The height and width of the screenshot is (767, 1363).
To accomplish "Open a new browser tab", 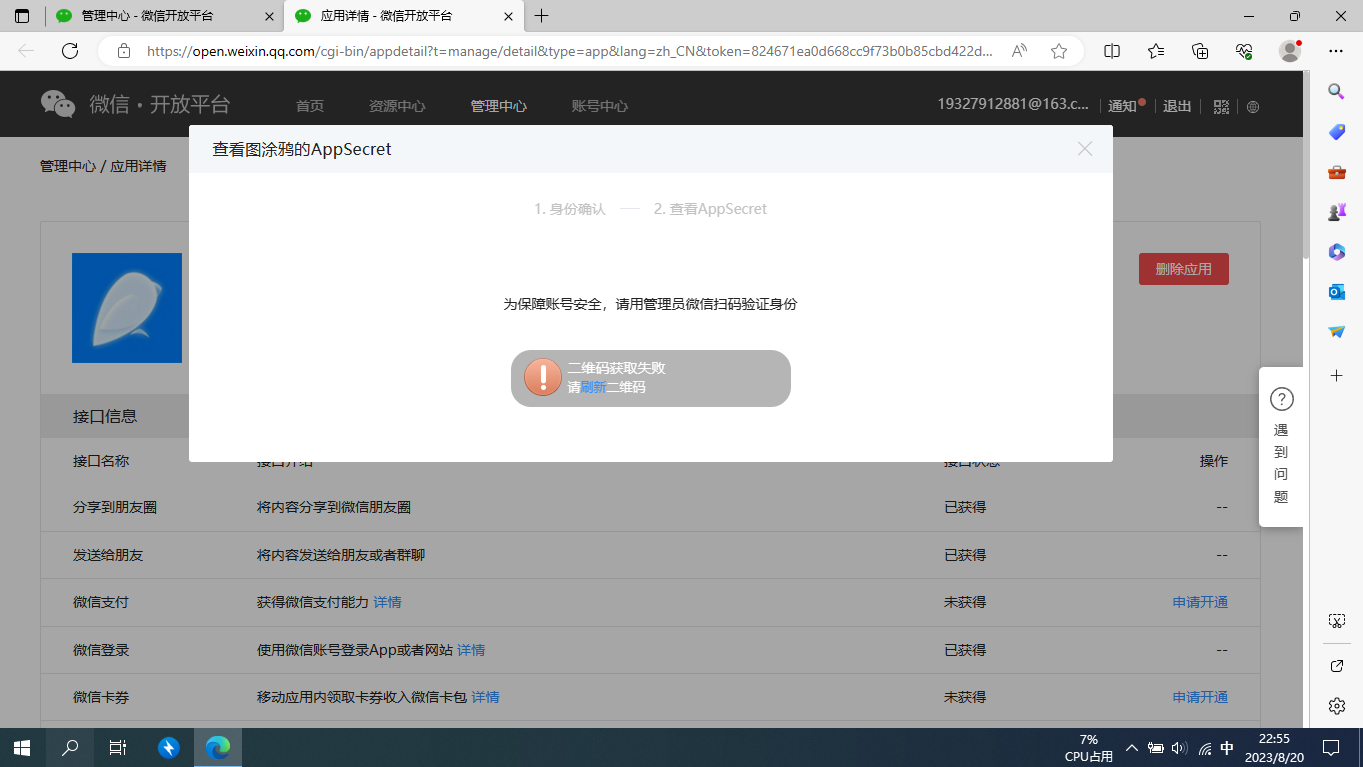I will coord(542,16).
